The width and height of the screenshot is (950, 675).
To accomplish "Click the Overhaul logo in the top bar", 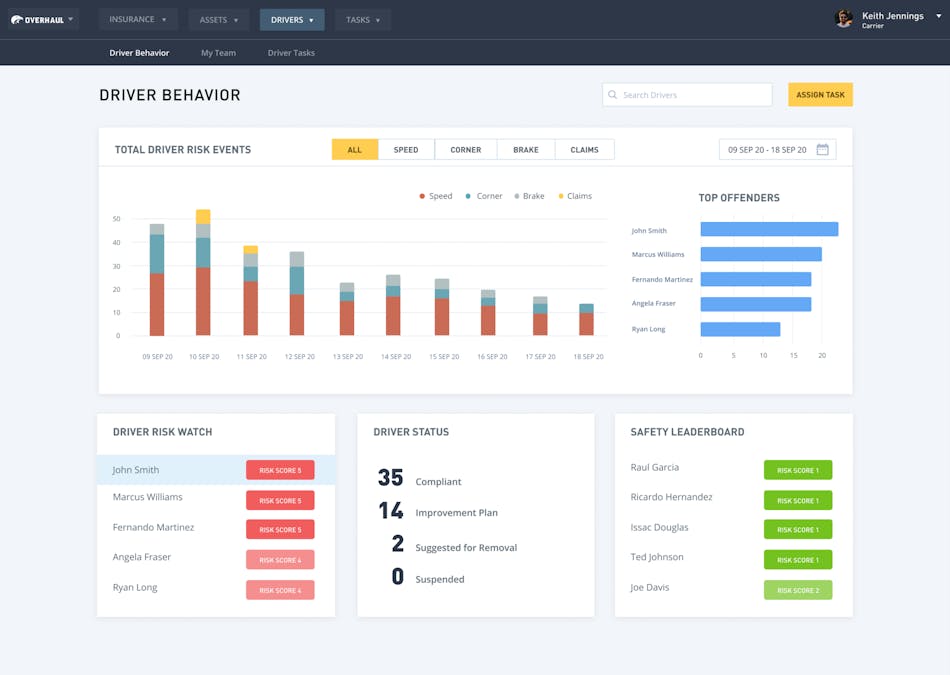I will coord(40,19).
